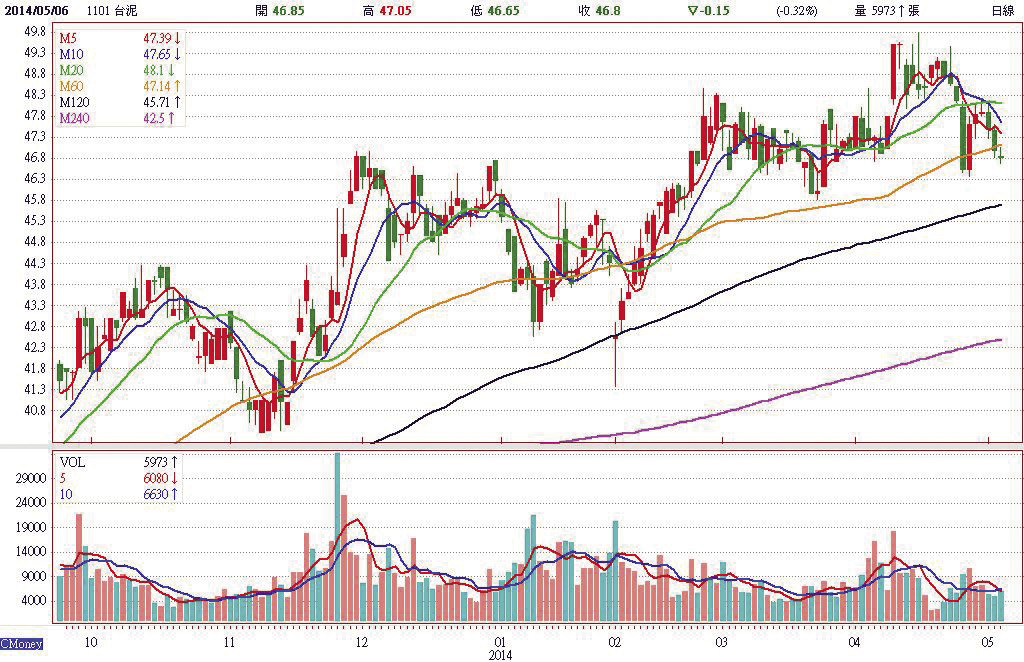Toggle the M120 moving average legend entry
Screen dimensions: 1024x662
(x=75, y=102)
